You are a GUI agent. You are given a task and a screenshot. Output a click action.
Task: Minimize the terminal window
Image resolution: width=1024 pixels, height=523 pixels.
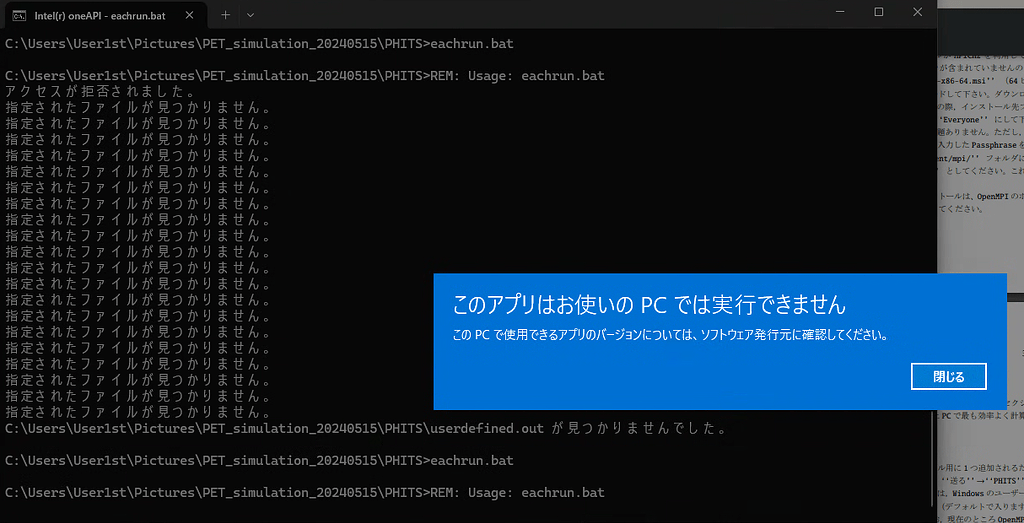point(840,12)
